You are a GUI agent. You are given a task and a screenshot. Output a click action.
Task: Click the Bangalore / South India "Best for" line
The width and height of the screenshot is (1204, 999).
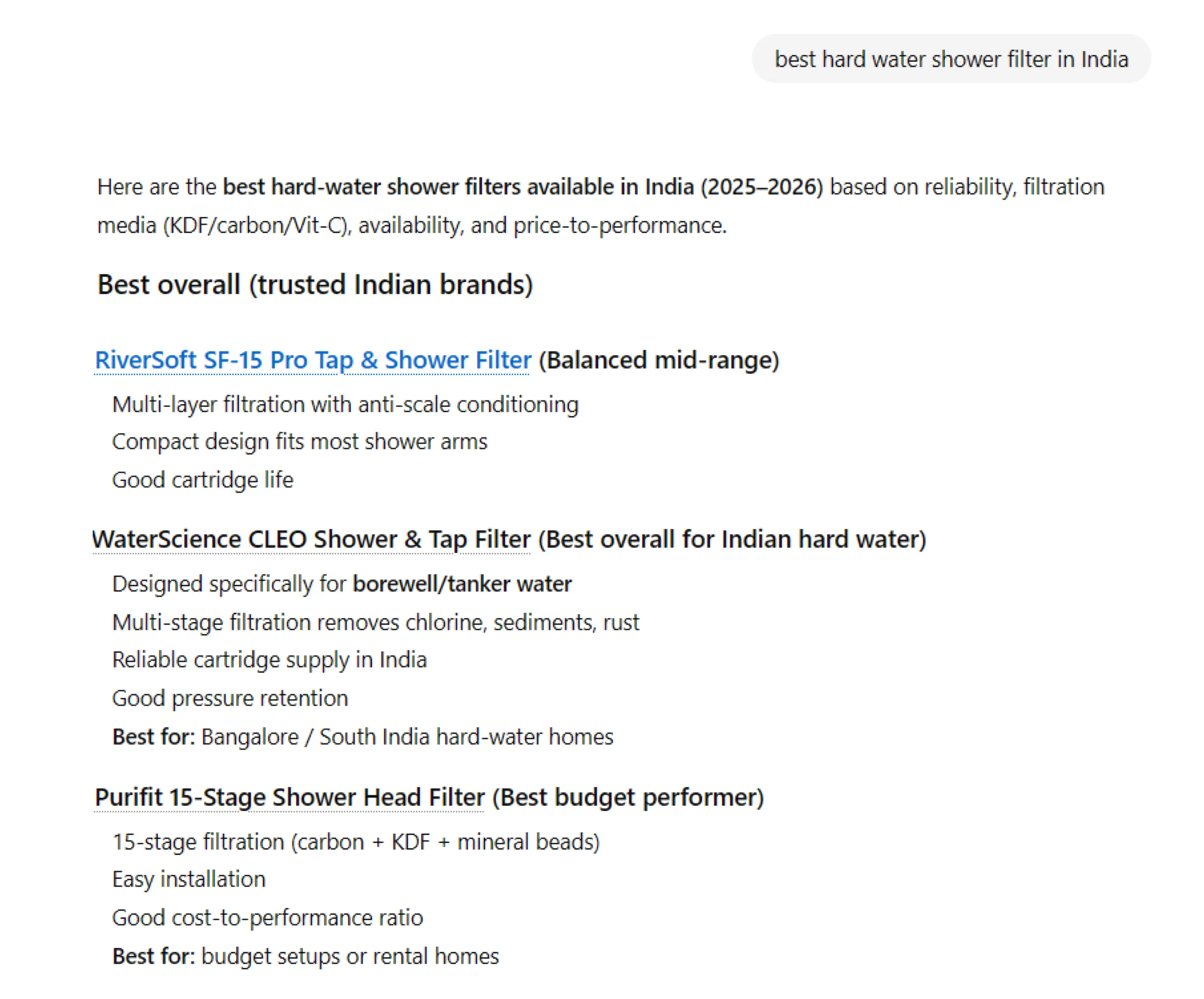[362, 737]
